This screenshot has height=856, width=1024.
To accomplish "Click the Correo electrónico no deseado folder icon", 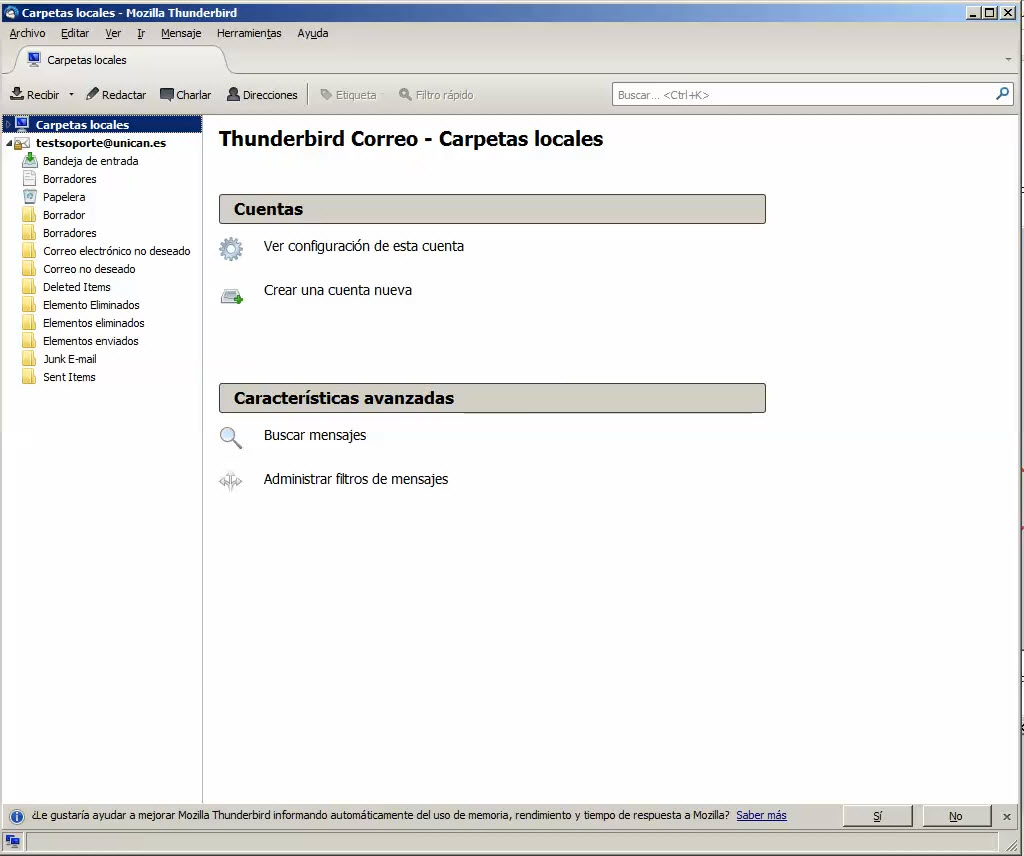I will (29, 251).
